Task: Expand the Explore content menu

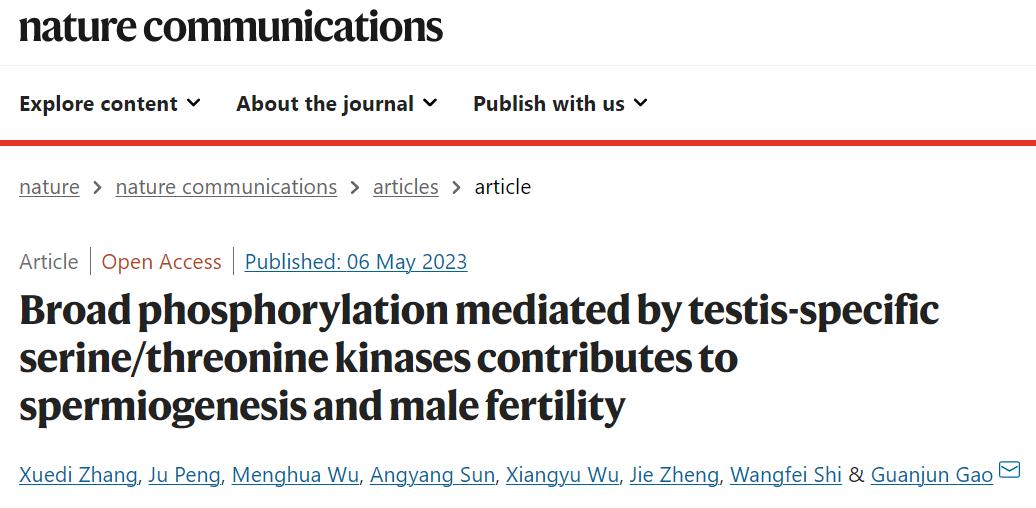Action: pyautogui.click(x=110, y=104)
